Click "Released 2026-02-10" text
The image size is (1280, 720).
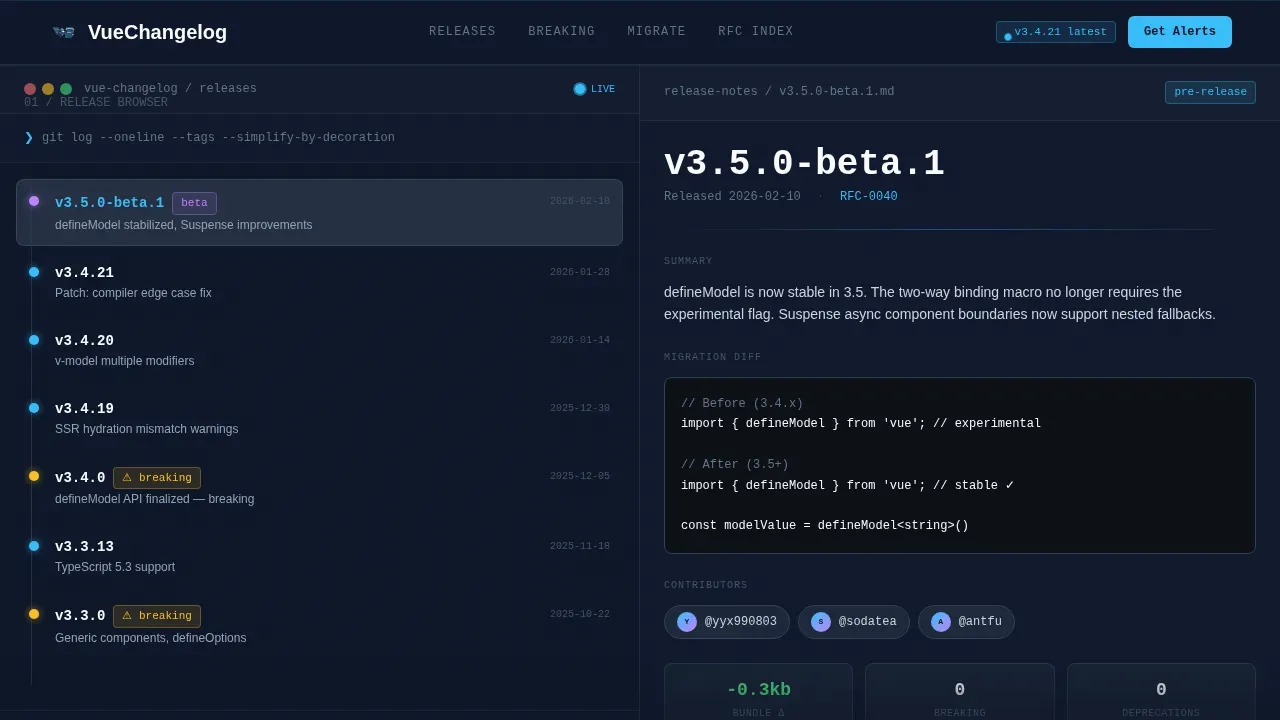tap(732, 197)
